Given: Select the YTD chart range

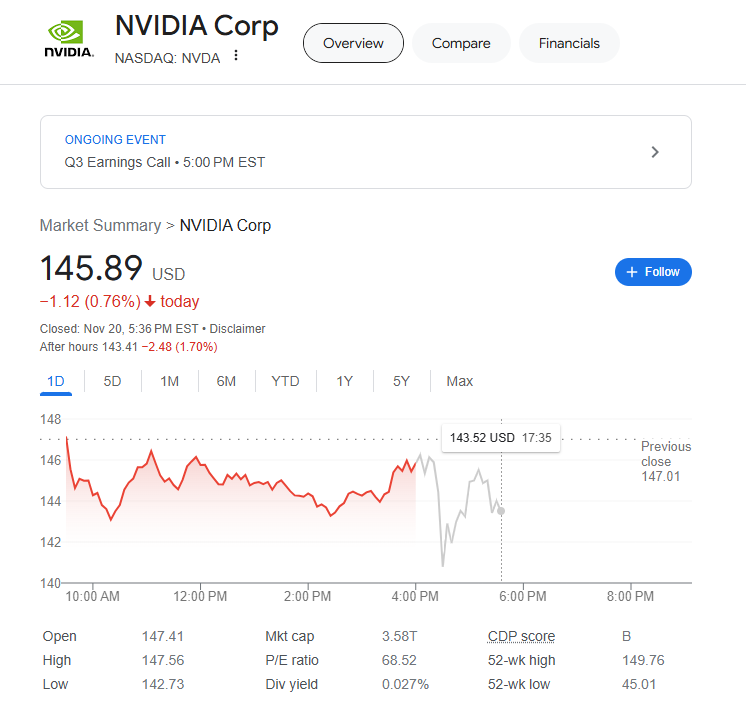Looking at the screenshot, I should pos(285,381).
